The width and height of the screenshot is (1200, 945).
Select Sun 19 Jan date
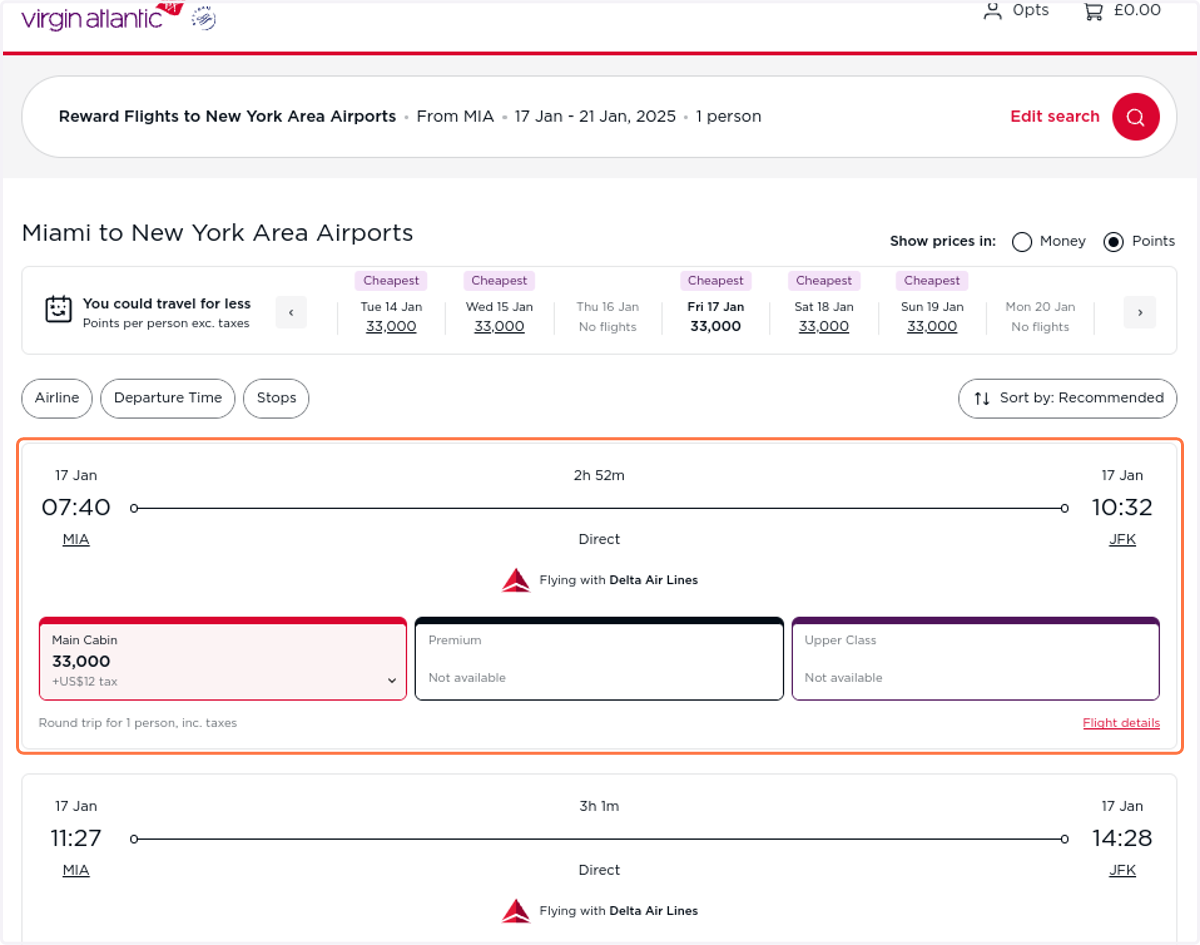coord(932,316)
